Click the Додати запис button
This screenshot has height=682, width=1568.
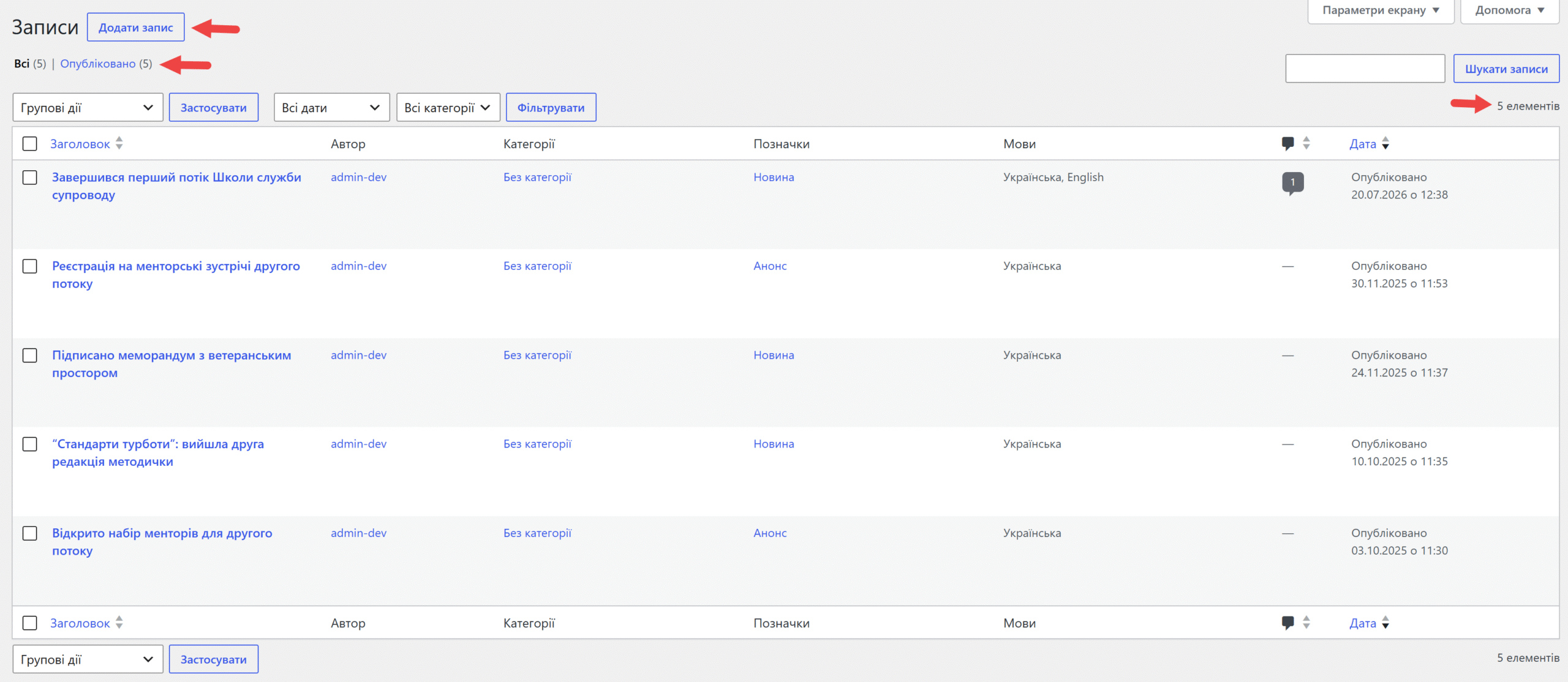[x=135, y=28]
